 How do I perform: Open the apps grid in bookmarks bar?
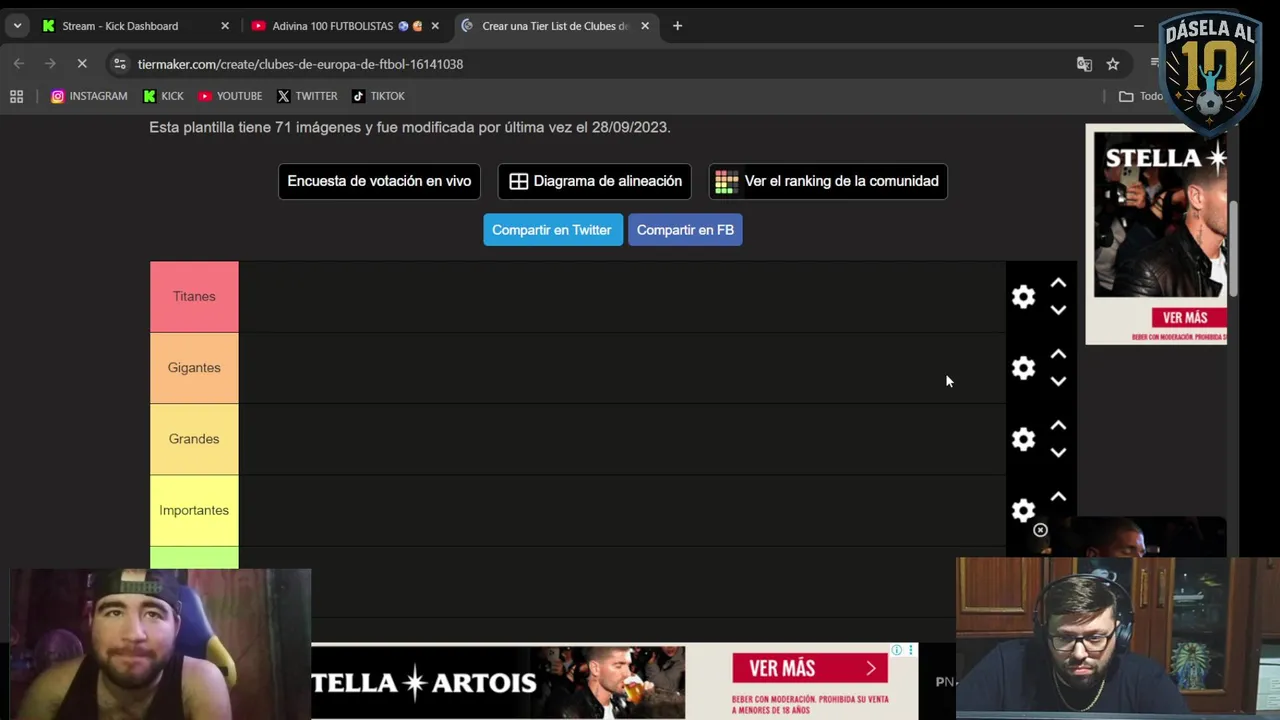[x=17, y=96]
